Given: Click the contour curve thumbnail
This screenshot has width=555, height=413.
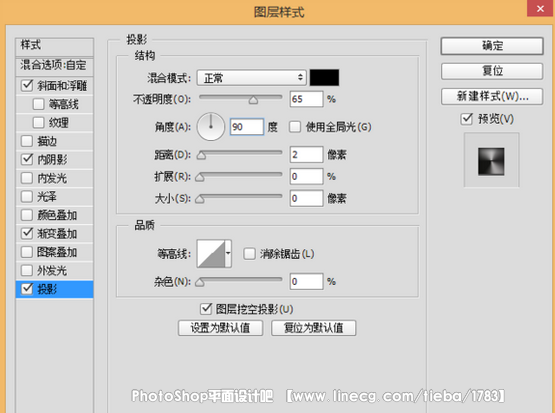Looking at the screenshot, I should [x=211, y=253].
